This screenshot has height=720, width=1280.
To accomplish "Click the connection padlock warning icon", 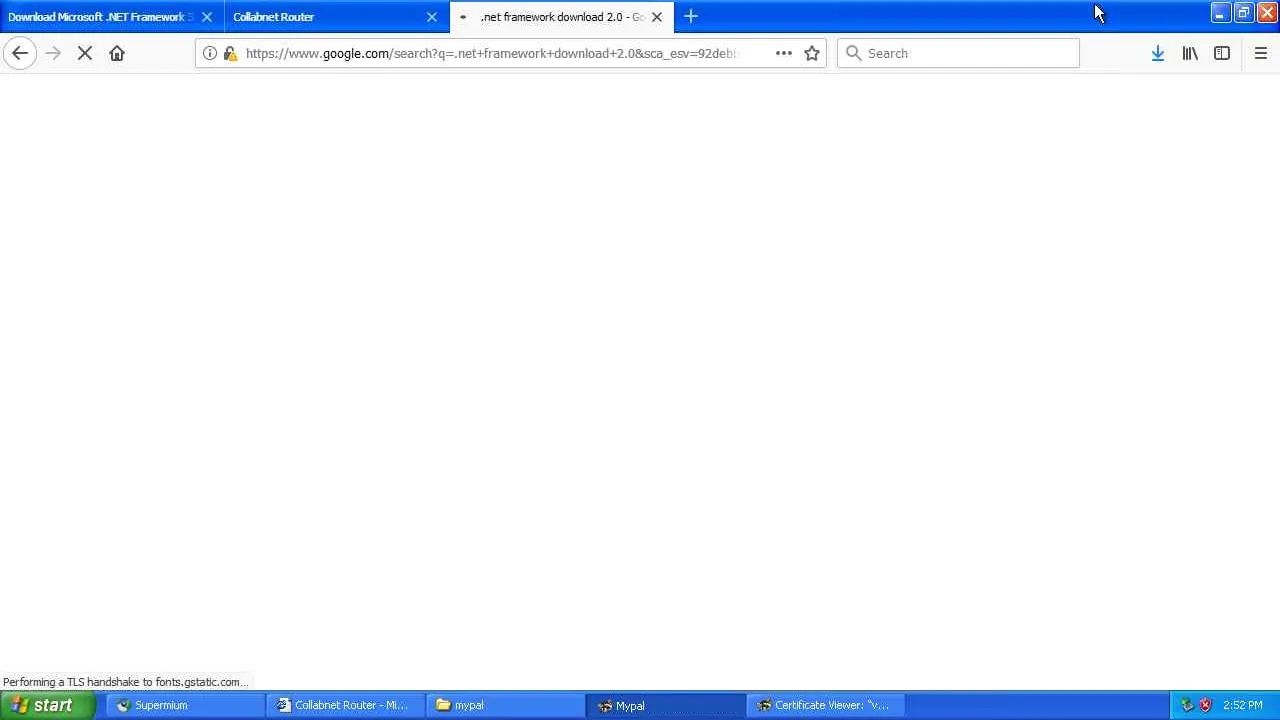I will click(230, 53).
